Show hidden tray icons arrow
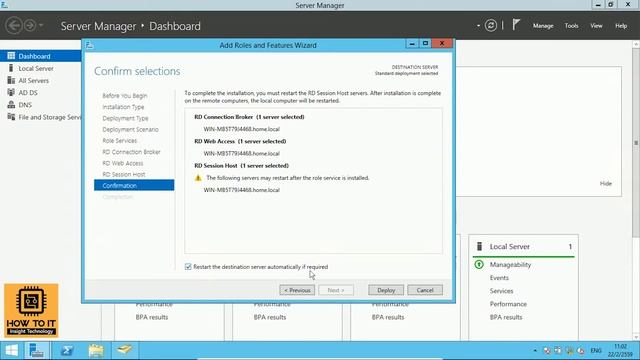The height and width of the screenshot is (360, 640). [x=535, y=351]
